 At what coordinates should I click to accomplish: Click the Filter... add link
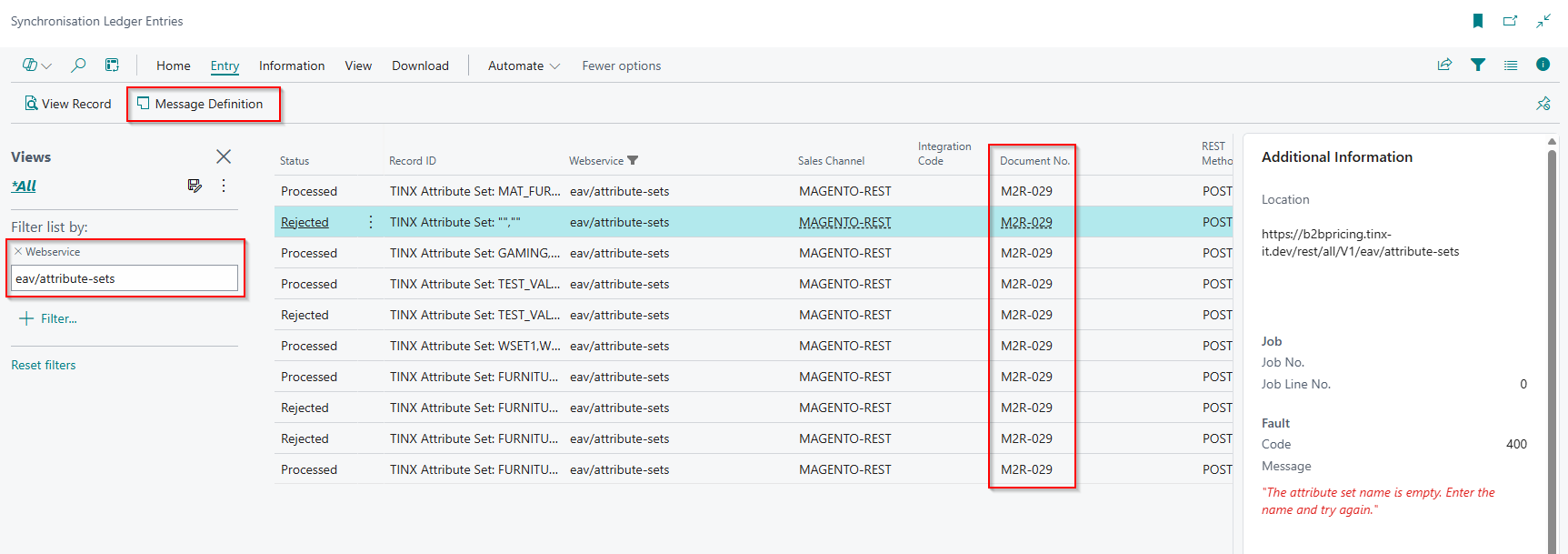click(58, 318)
